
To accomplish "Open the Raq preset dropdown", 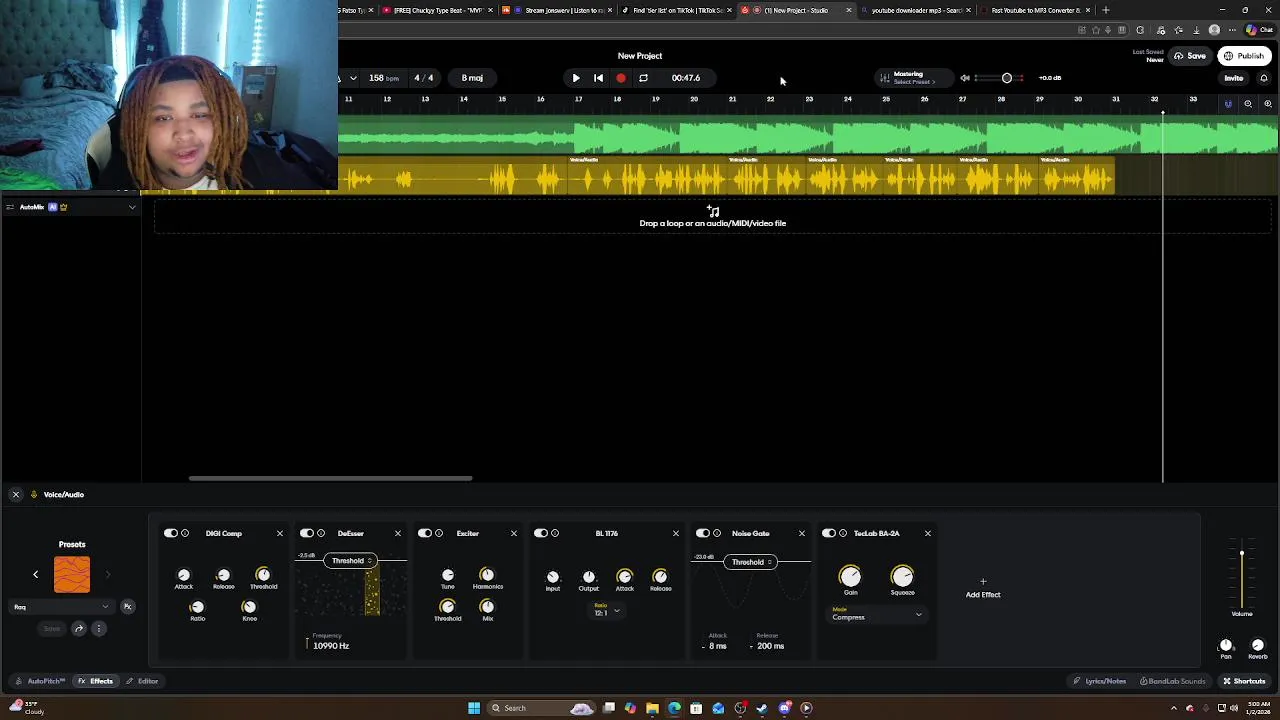I will click(x=61, y=606).
